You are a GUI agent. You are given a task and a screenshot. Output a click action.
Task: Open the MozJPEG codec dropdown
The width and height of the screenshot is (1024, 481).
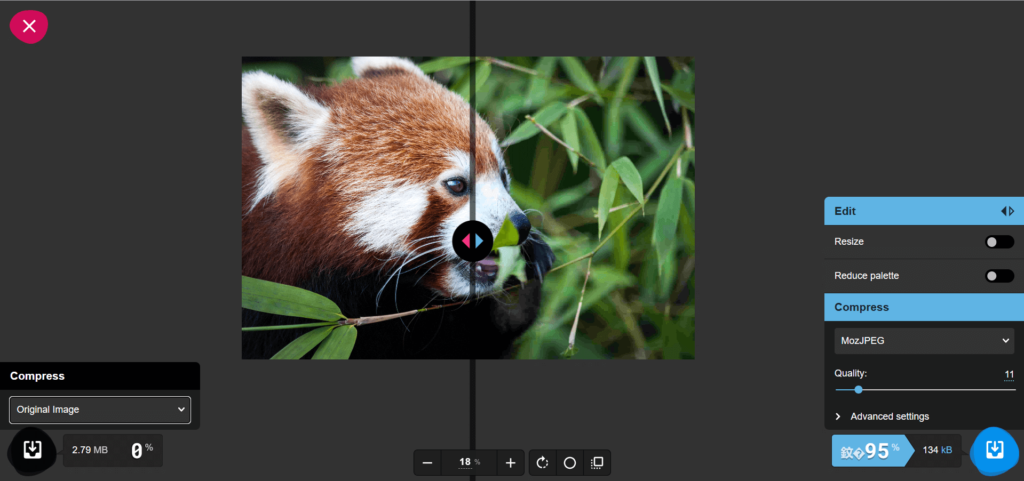click(924, 341)
